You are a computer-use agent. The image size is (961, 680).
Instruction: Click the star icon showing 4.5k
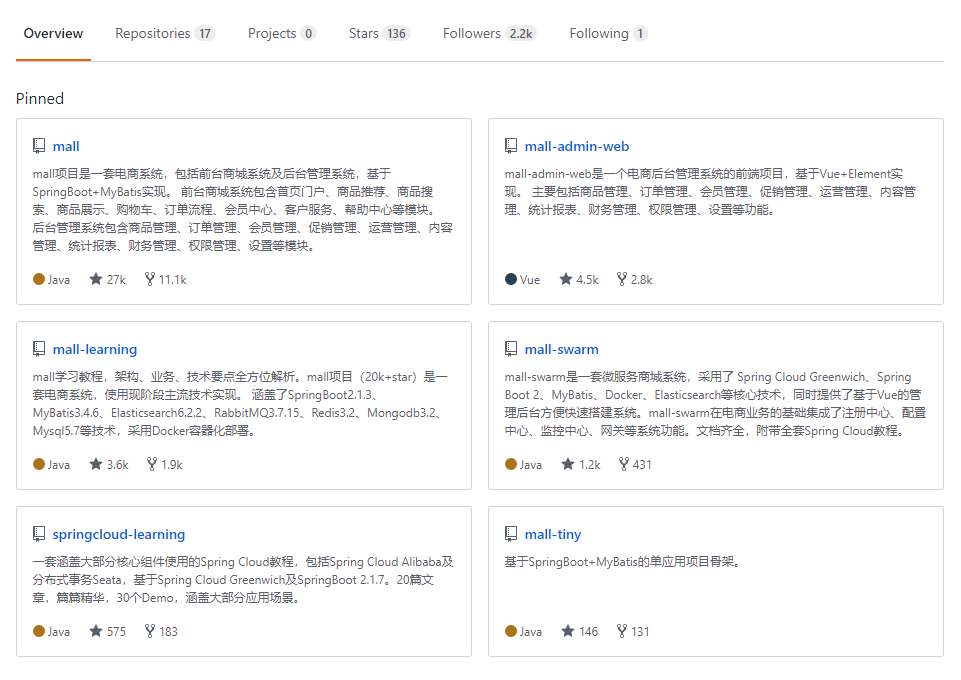point(566,279)
